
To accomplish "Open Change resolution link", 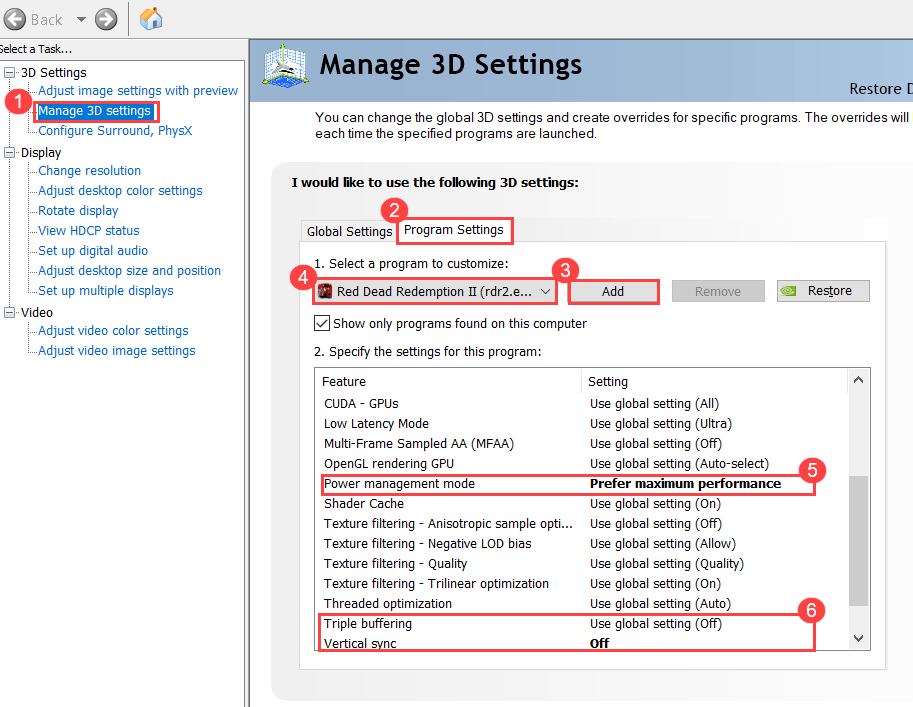I will tap(89, 171).
